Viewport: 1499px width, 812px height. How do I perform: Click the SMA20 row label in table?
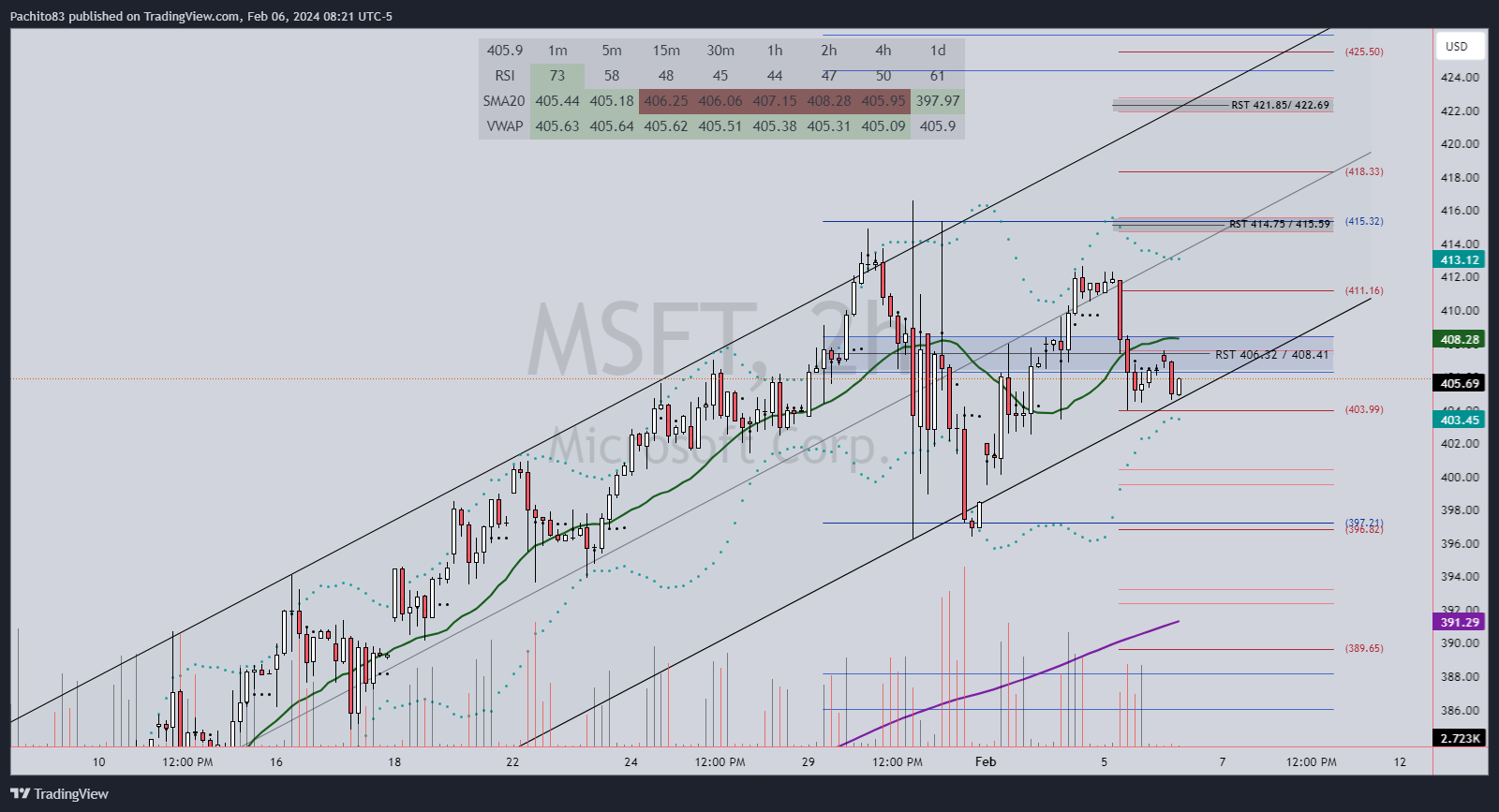click(x=505, y=101)
